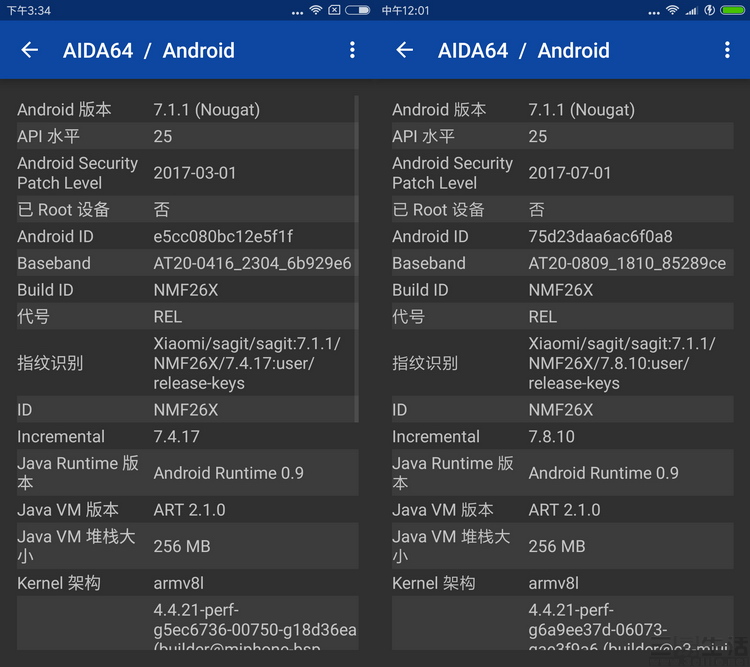The image size is (750, 667).
Task: Tap the right screen's 代号 label
Action: (408, 317)
